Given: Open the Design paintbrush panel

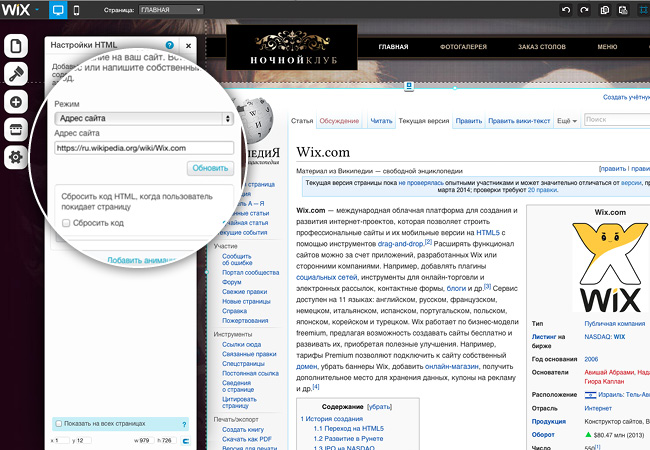Looking at the screenshot, I should coord(16,74).
